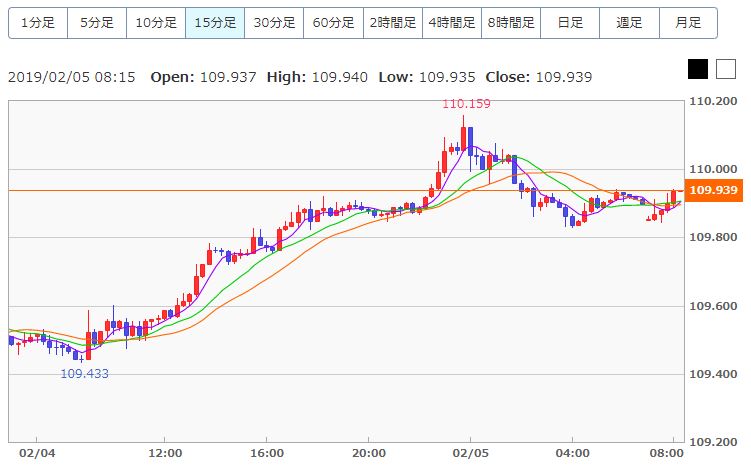Screen dimensions: 751x469
Task: Click the 12:00 time axis label
Action: pos(165,453)
